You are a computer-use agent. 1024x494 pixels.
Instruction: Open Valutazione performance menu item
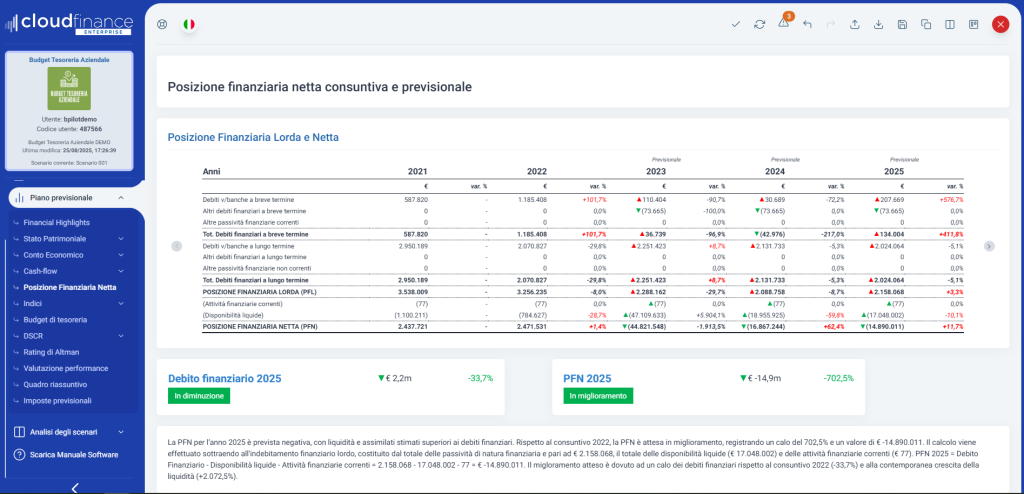pyautogui.click(x=65, y=368)
